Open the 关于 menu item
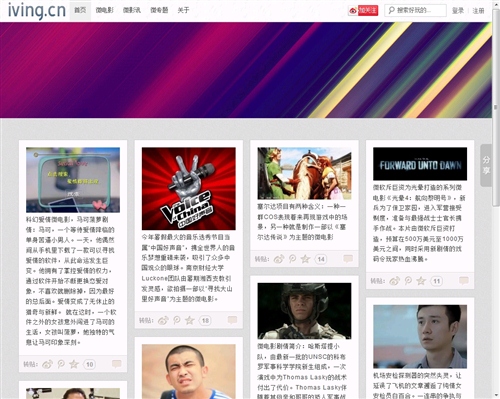500x399 pixels. point(183,10)
